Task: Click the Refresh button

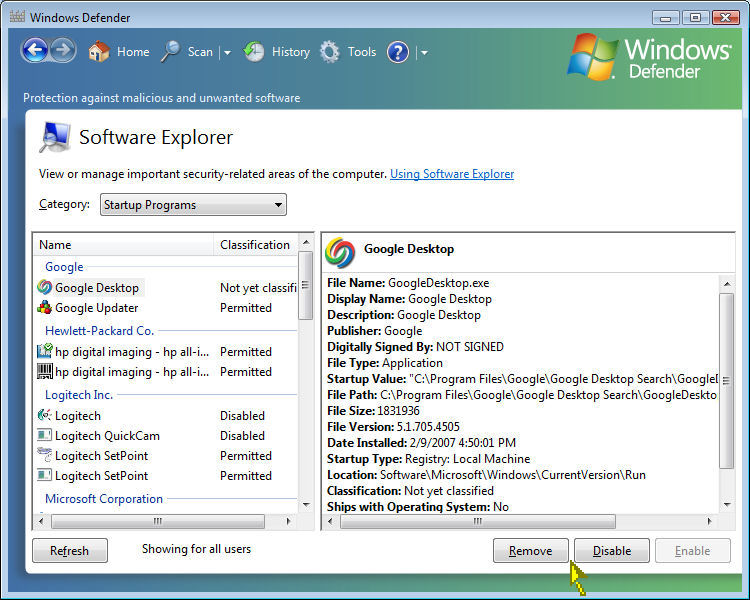Action: (70, 551)
